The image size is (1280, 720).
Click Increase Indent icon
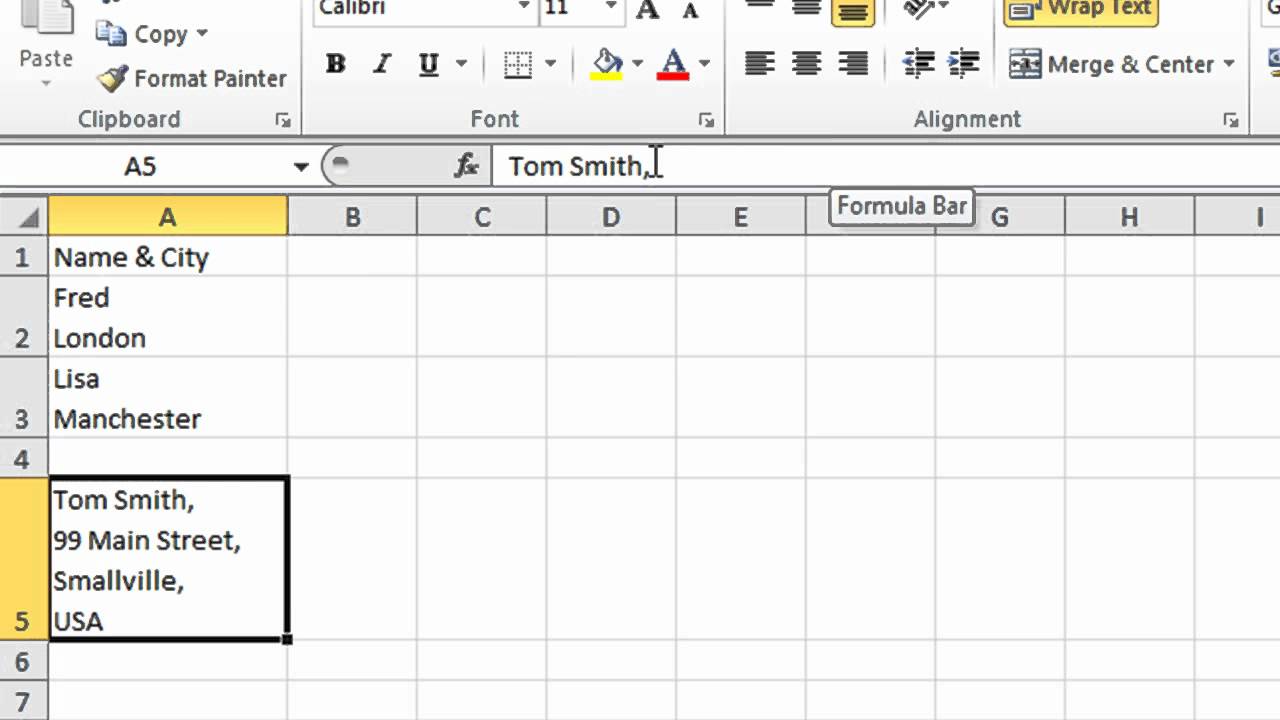coord(962,65)
